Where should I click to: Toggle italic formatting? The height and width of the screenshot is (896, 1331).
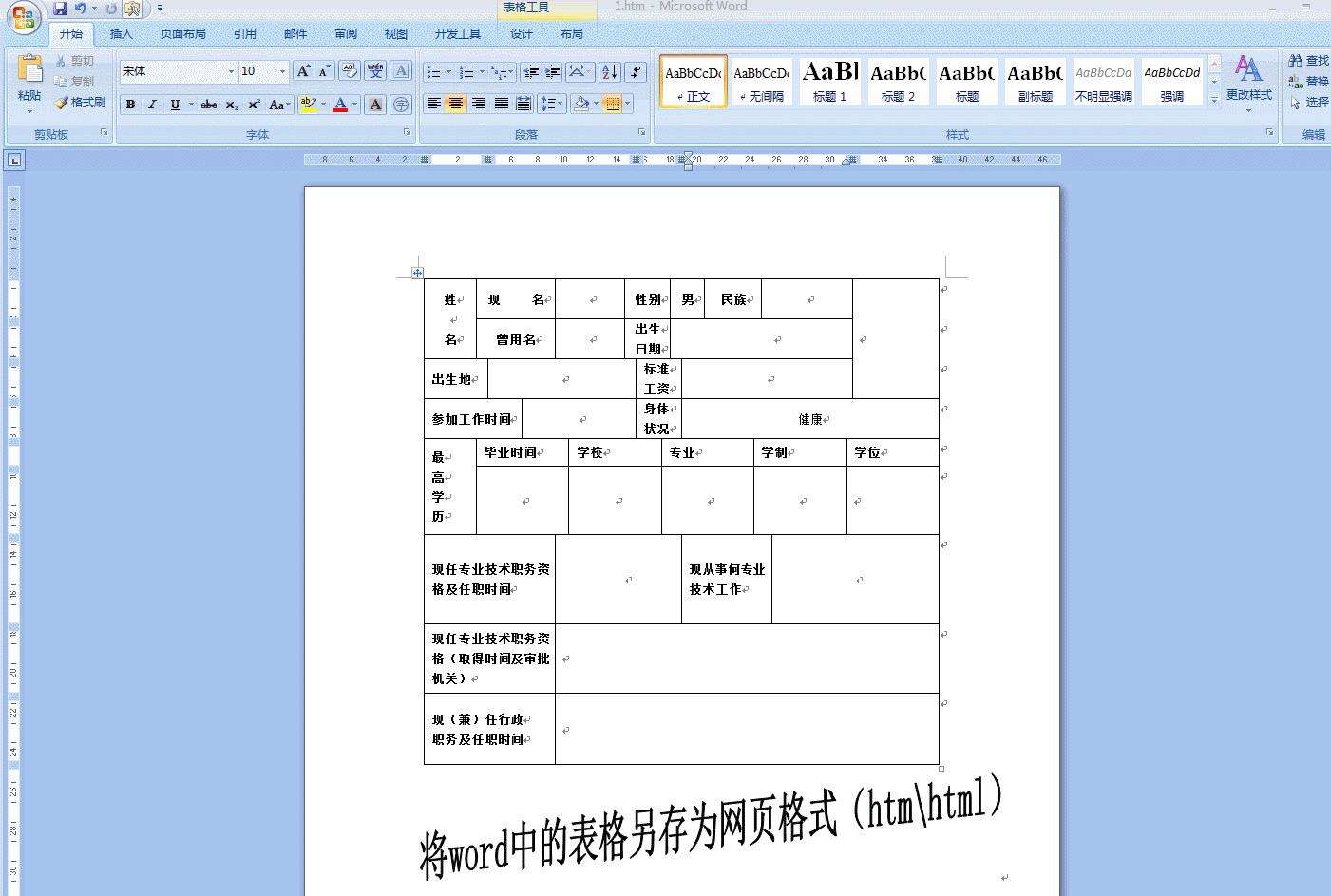coord(153,104)
